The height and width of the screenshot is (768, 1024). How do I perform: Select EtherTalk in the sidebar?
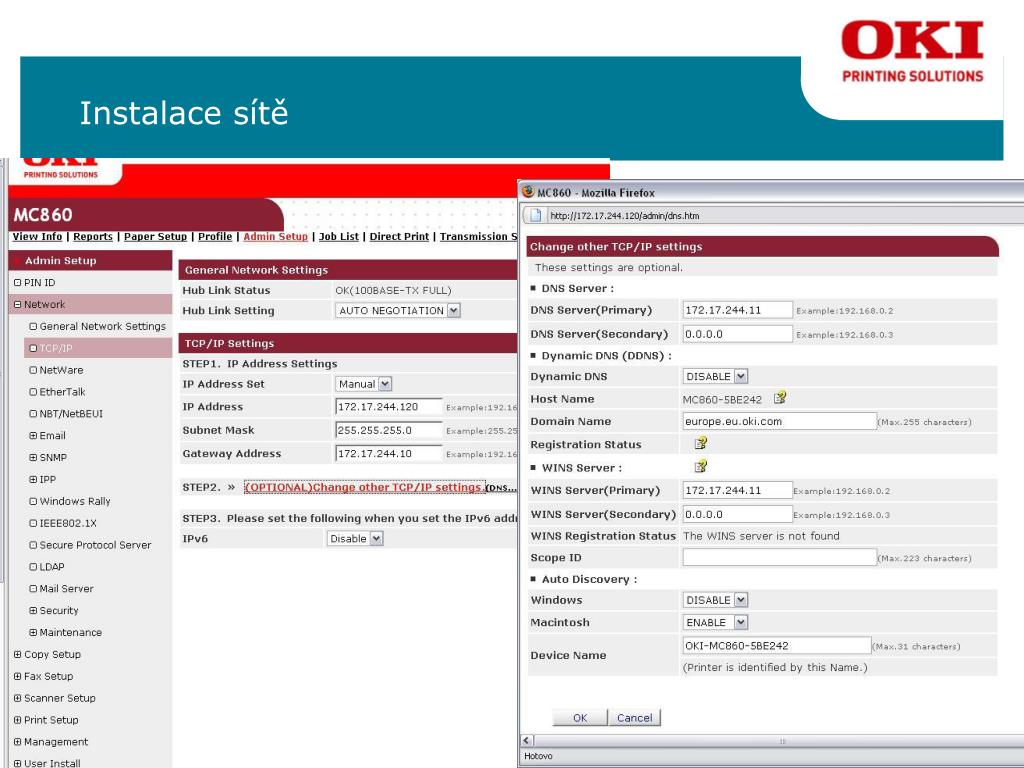point(62,392)
